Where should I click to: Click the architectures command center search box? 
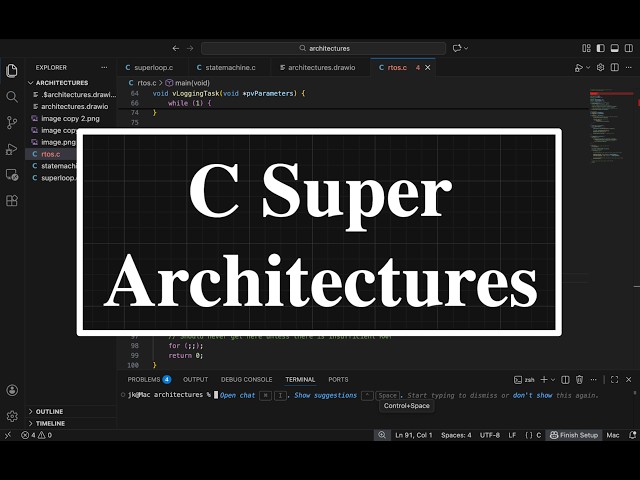pos(323,48)
